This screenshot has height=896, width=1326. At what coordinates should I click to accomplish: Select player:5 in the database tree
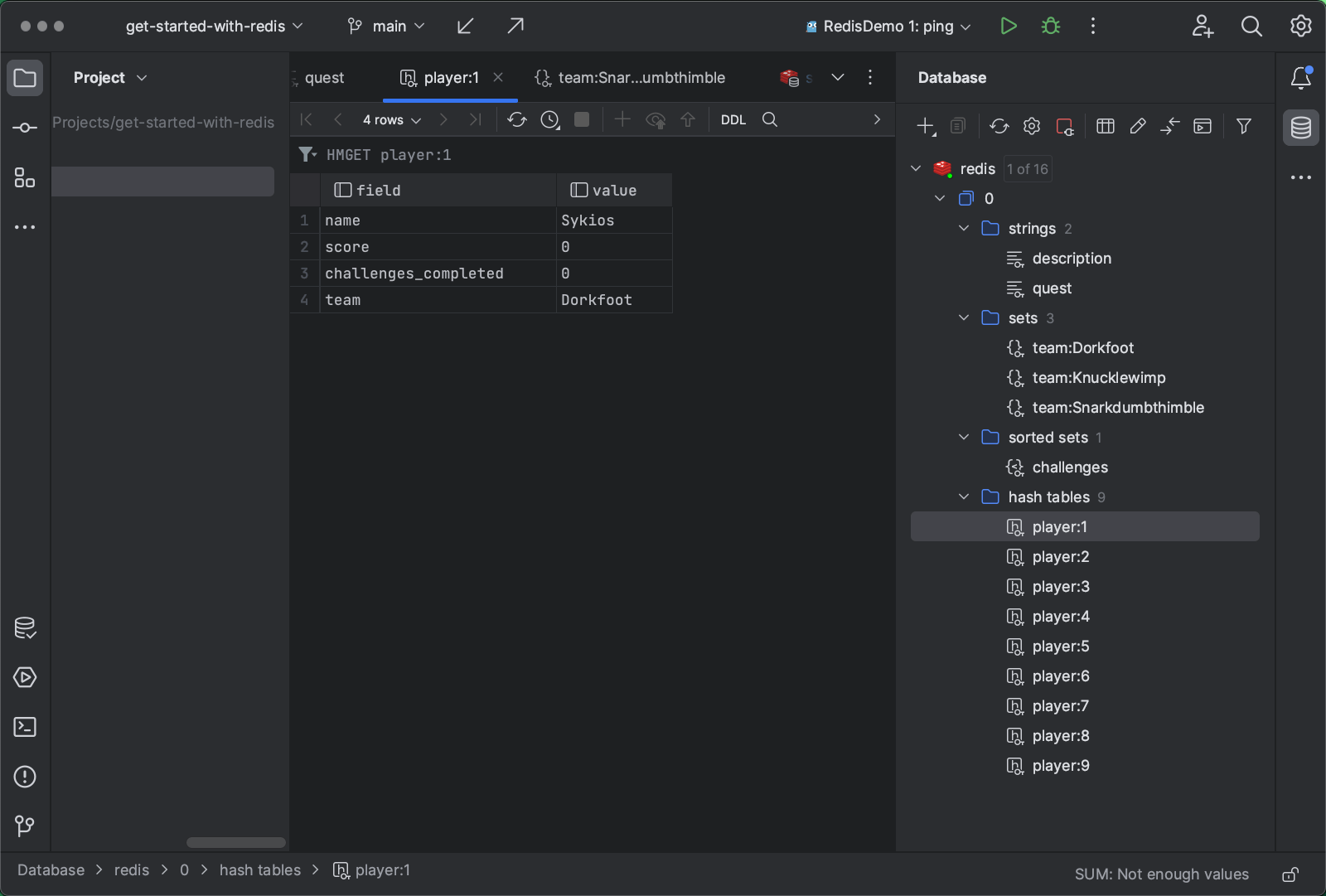click(1060, 647)
